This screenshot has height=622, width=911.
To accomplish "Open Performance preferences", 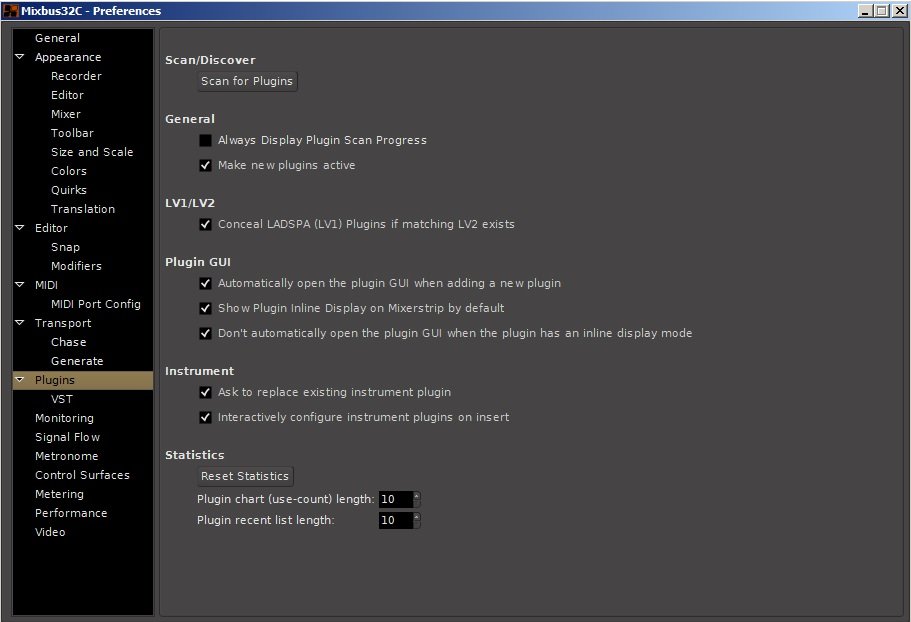I will pyautogui.click(x=71, y=513).
